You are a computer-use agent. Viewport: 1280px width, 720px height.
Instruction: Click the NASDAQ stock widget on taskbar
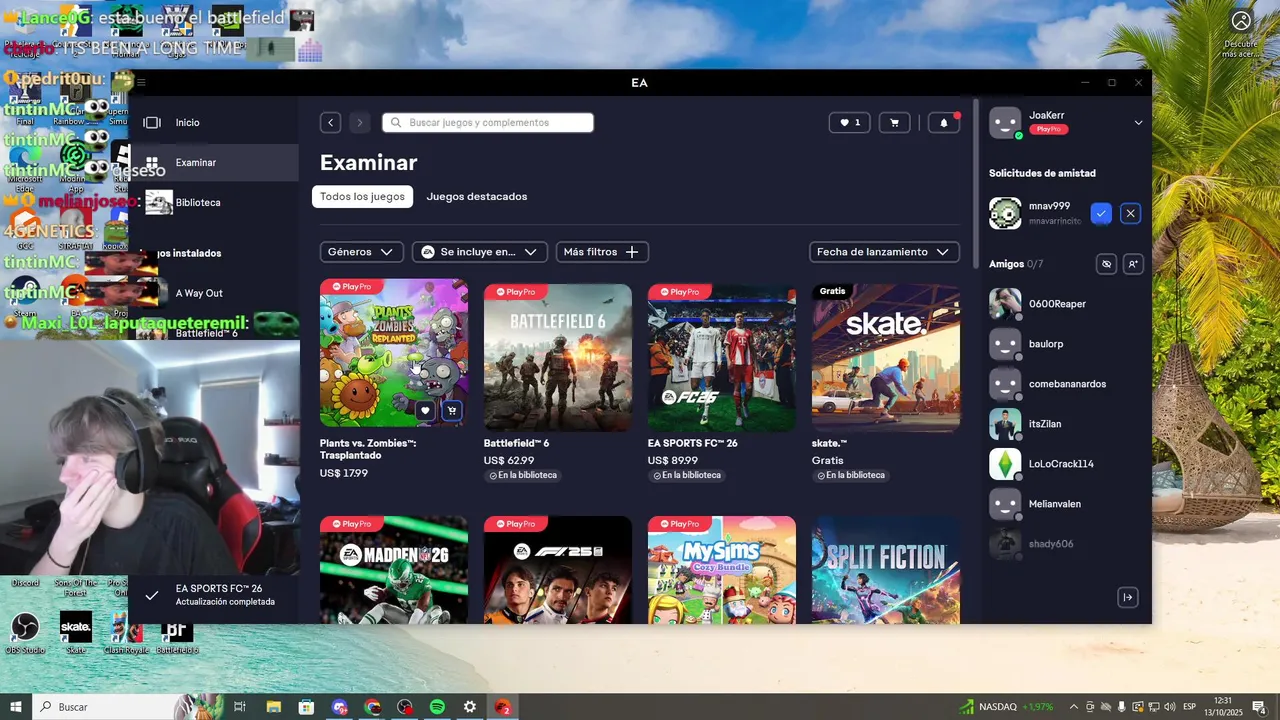click(1007, 707)
